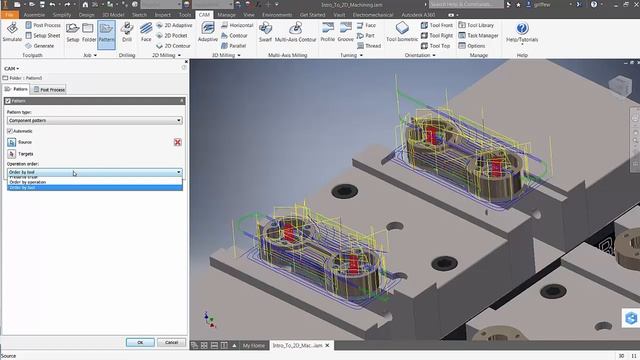Select the turning Profile operation
Image resolution: width=640 pixels, height=360 pixels.
(327, 32)
